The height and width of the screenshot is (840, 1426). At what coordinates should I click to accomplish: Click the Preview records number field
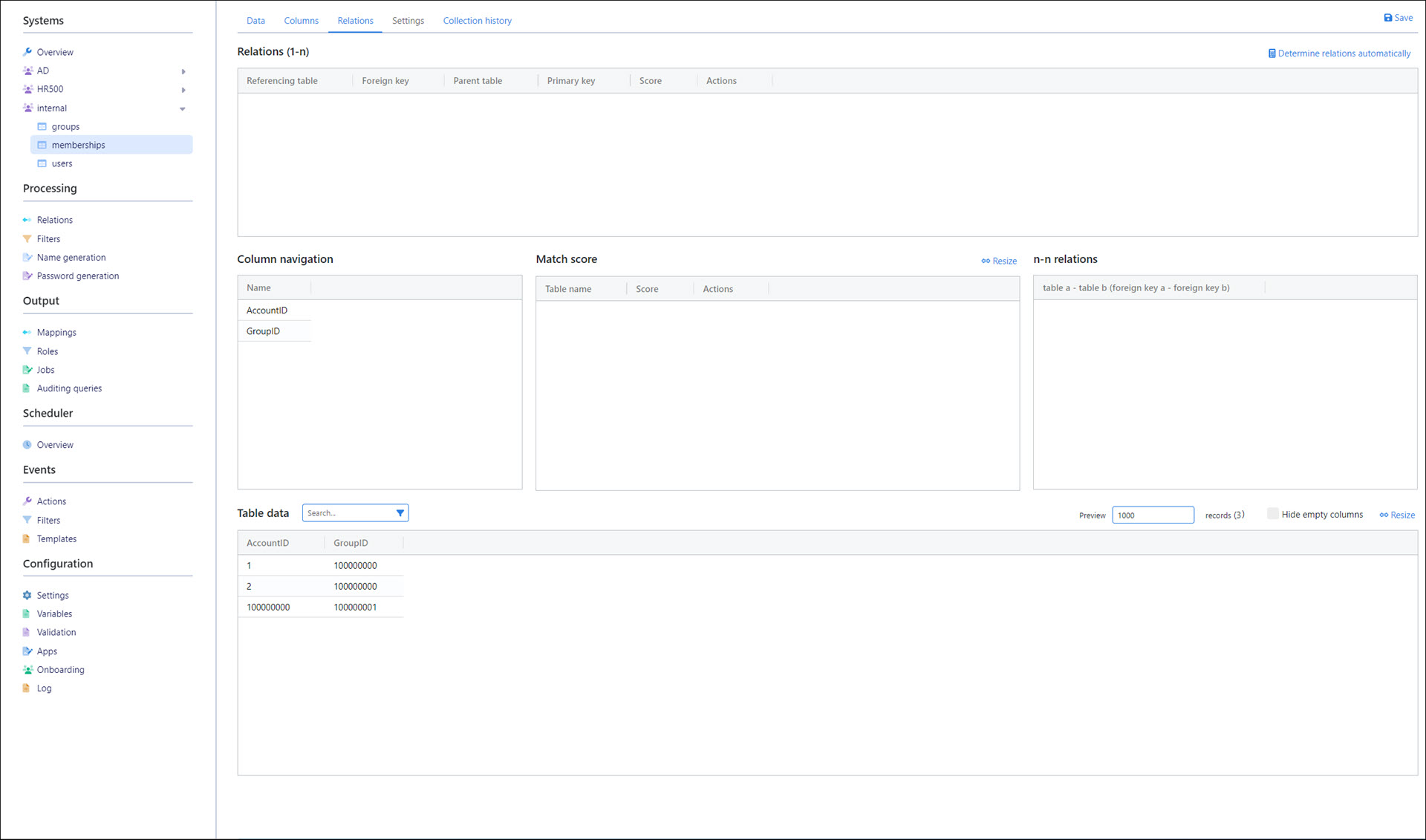pyautogui.click(x=1152, y=515)
